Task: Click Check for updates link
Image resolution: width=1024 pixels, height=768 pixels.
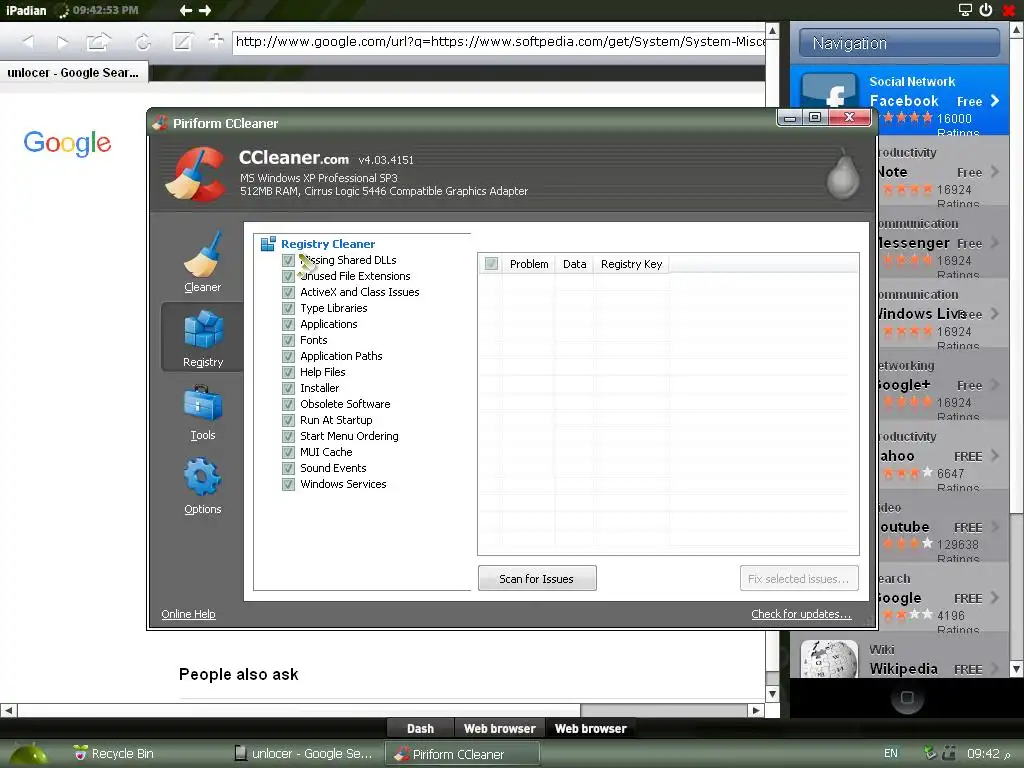Action: tap(801, 614)
